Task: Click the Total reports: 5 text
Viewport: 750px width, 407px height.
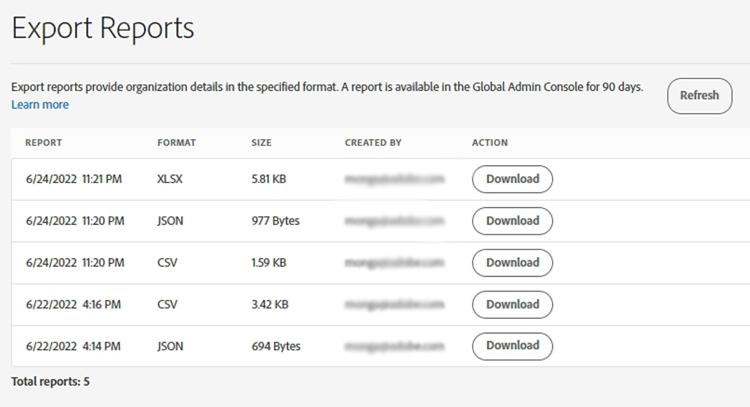Action: tap(50, 381)
